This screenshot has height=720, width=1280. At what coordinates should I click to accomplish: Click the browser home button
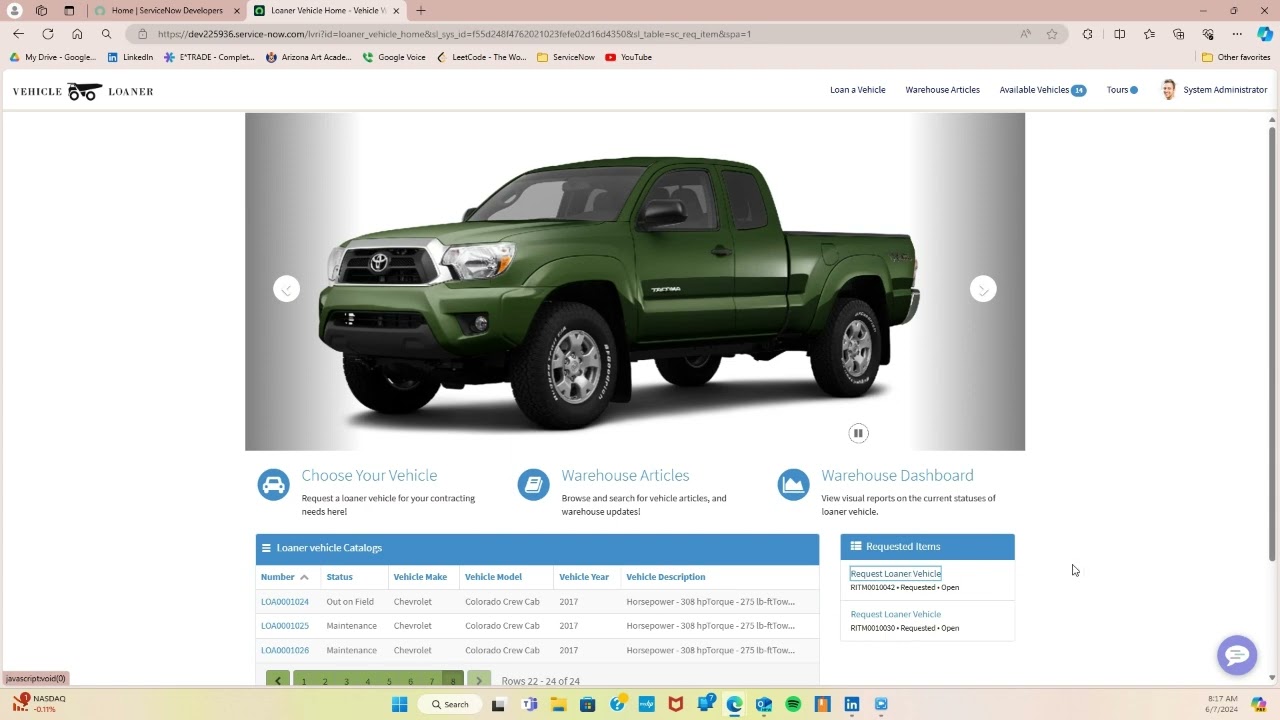77,34
